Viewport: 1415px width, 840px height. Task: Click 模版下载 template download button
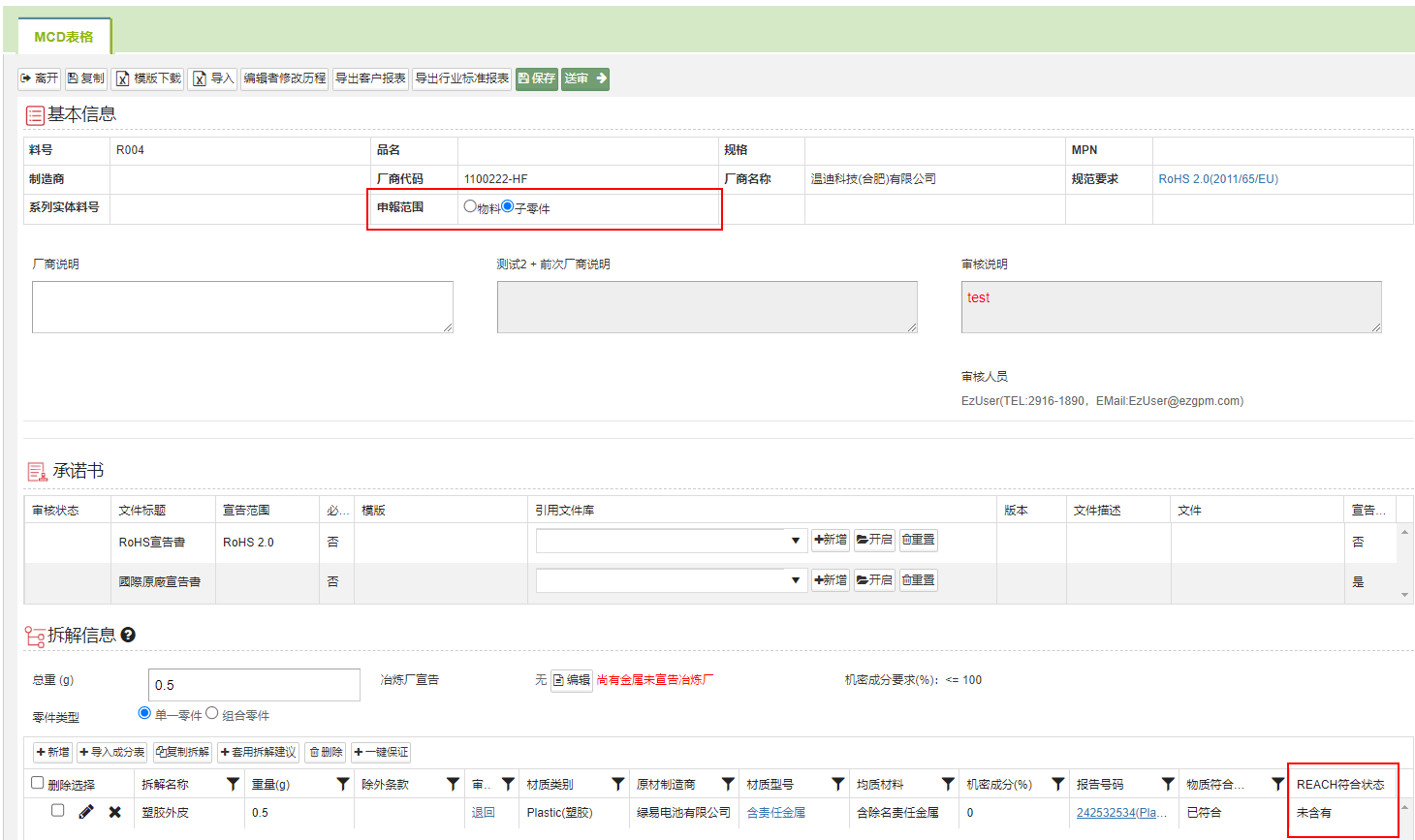point(149,78)
